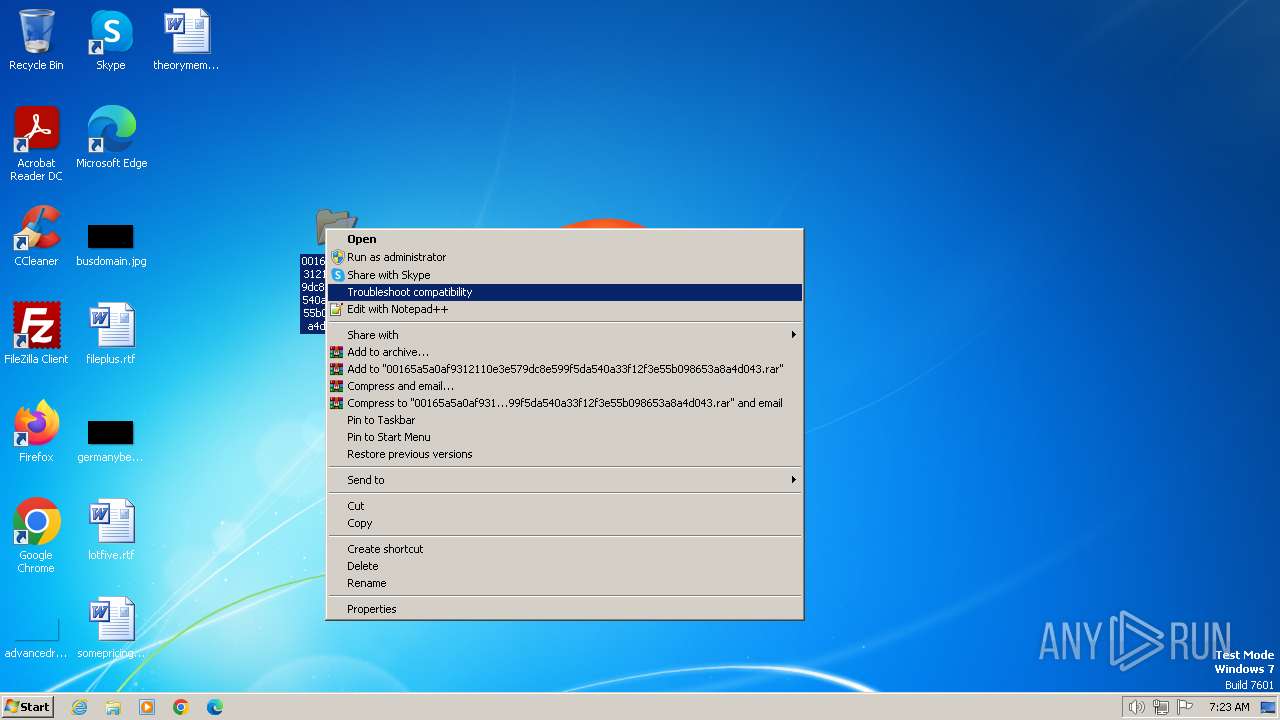This screenshot has width=1280, height=720.
Task: Launch Edge from the taskbar
Action: coord(215,707)
